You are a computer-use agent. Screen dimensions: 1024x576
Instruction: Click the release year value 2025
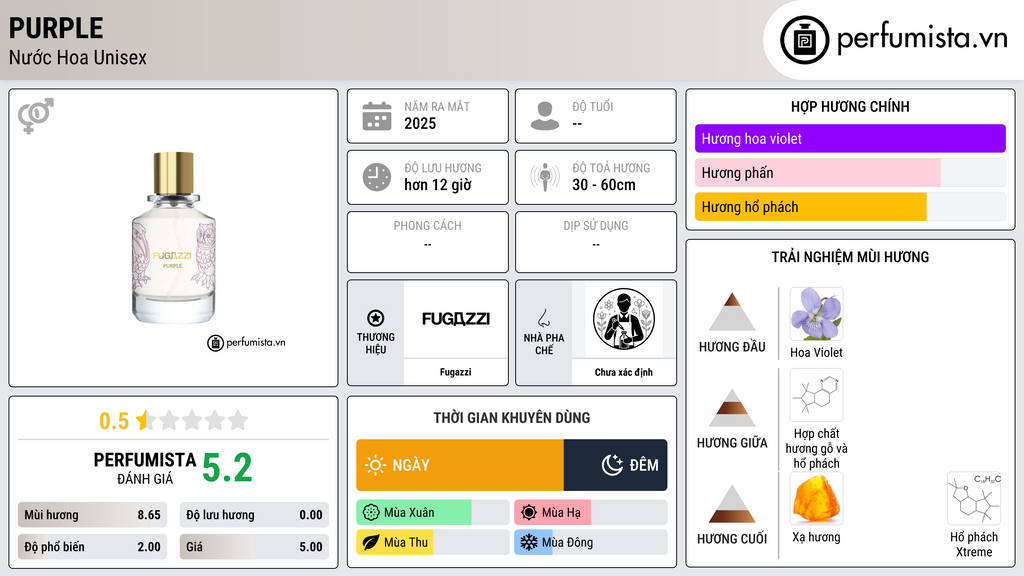click(420, 123)
